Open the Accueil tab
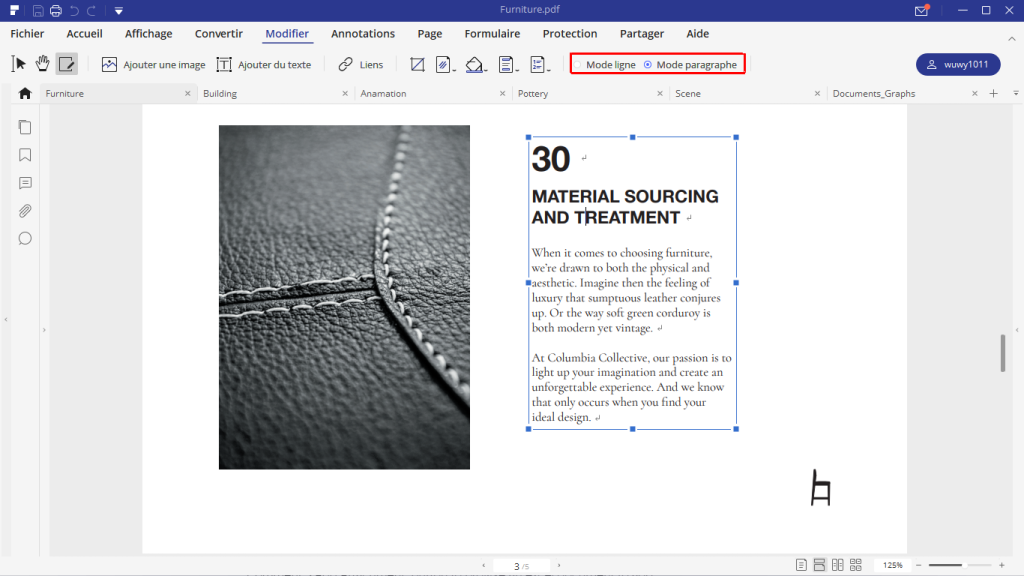 84,33
